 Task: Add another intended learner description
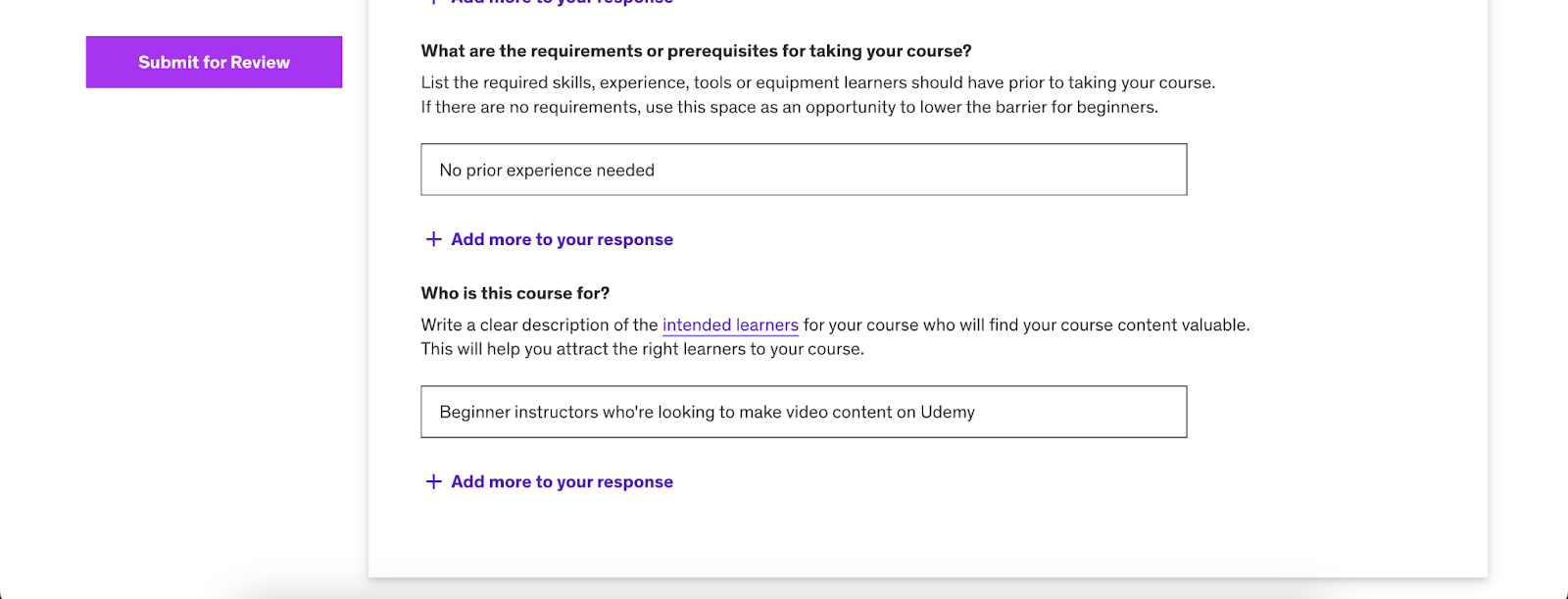tap(561, 481)
